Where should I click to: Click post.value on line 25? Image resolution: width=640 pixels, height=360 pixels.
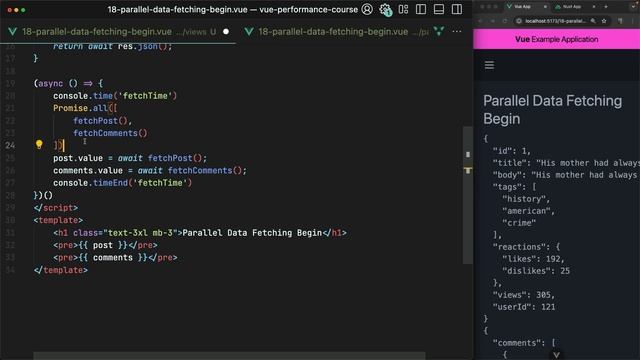point(78,158)
